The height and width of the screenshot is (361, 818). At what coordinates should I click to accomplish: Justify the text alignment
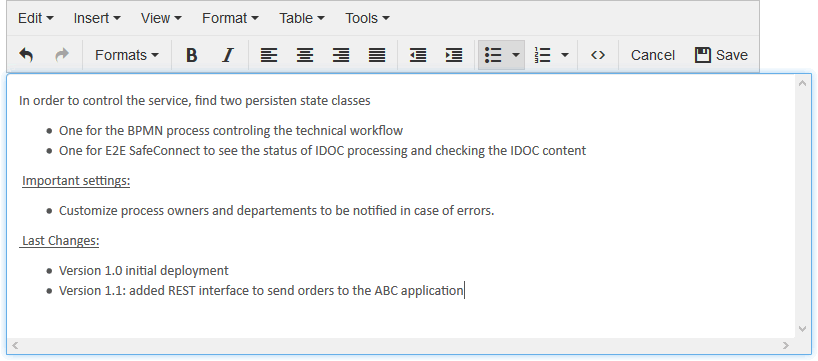tap(377, 55)
